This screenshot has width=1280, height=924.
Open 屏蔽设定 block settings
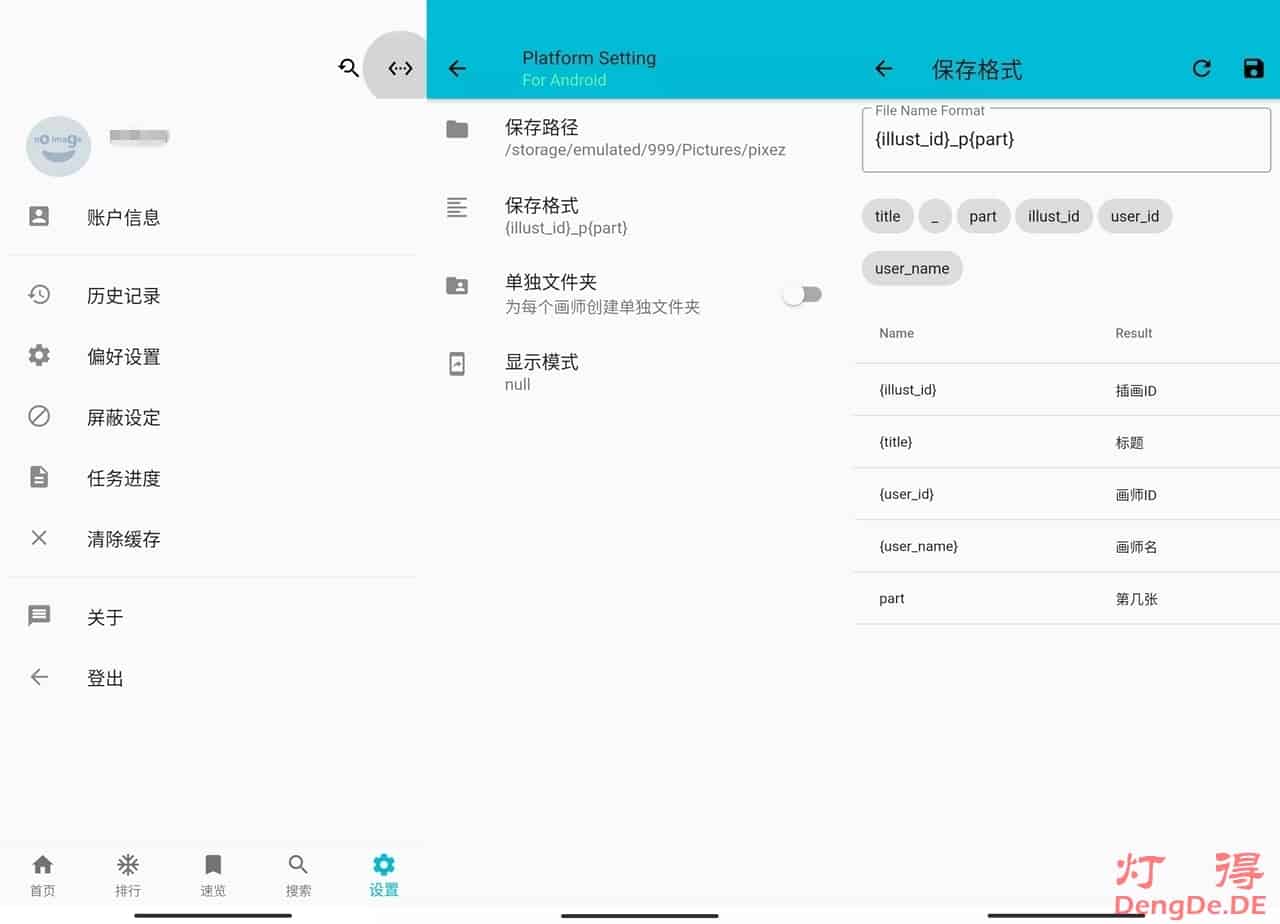pos(123,418)
